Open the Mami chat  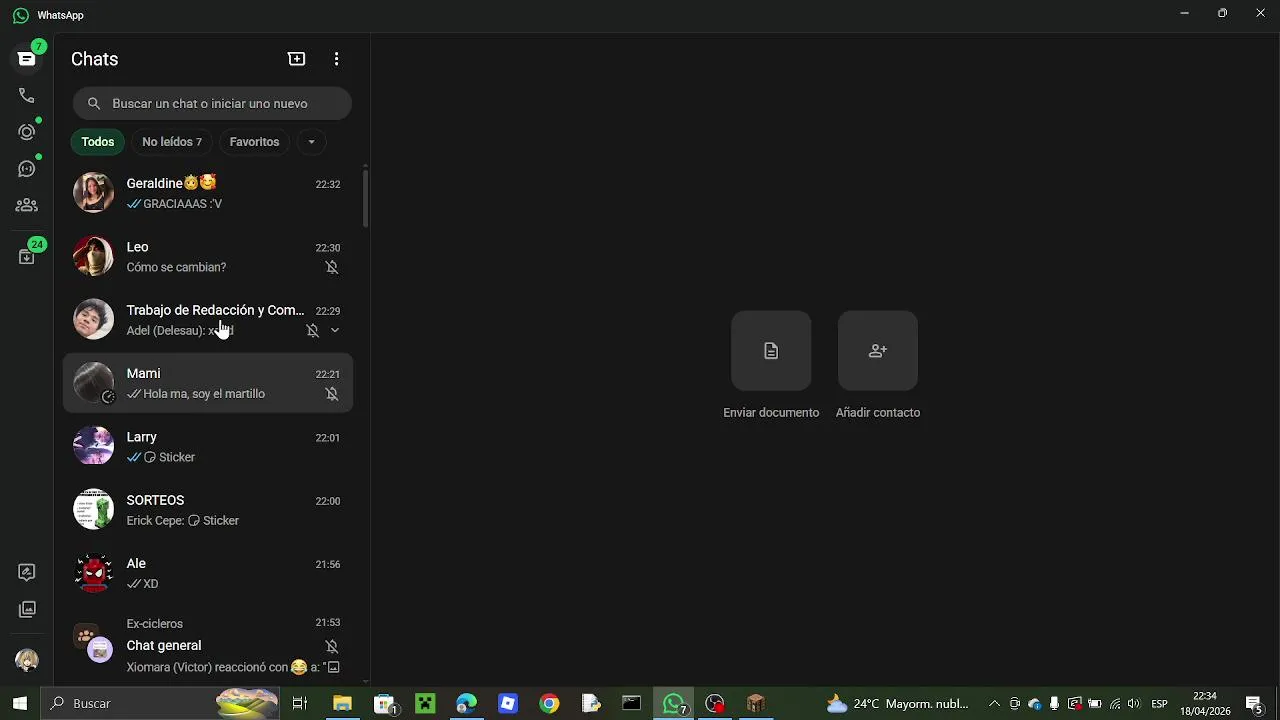208,383
